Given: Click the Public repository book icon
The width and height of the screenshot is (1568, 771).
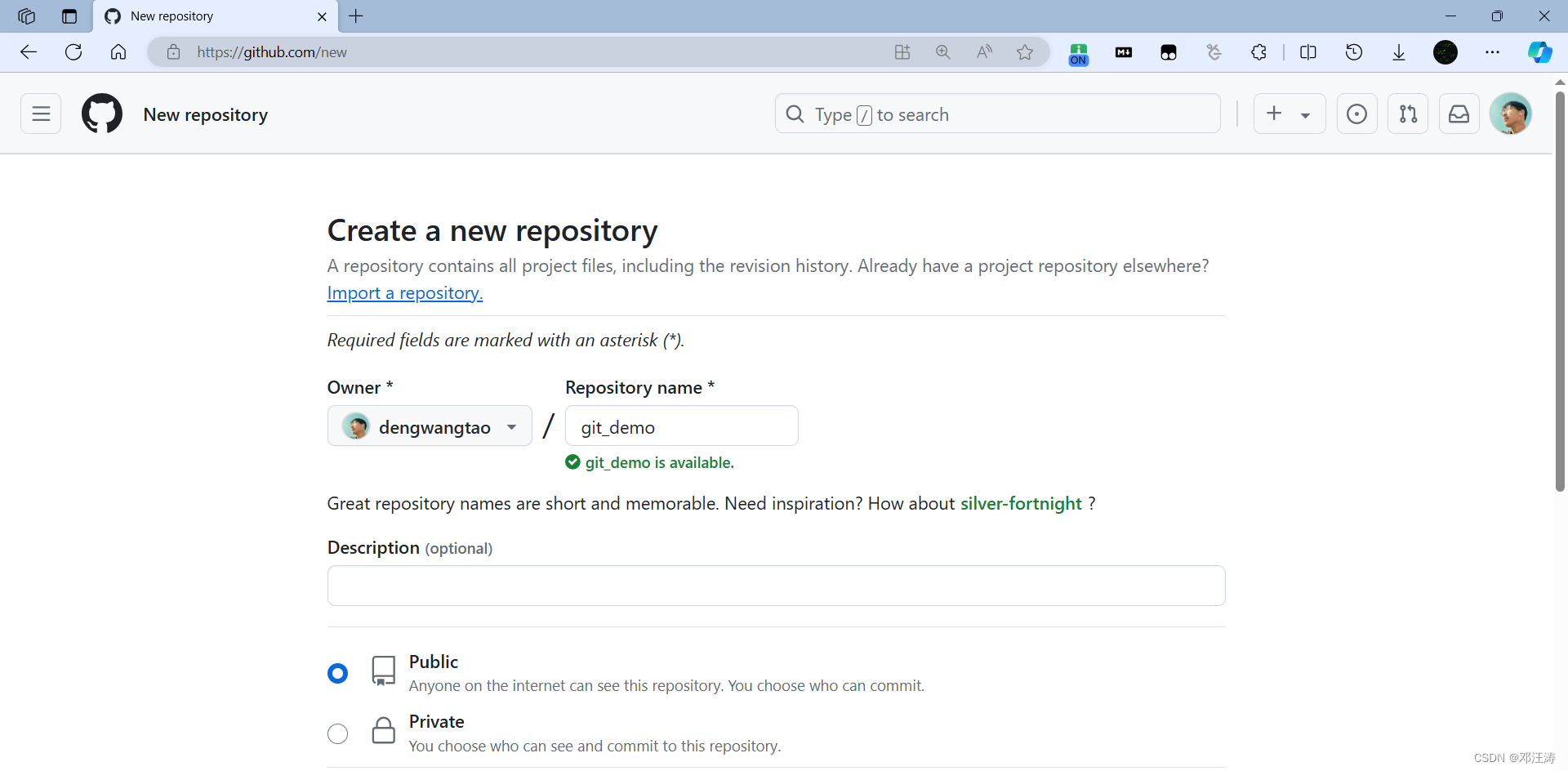Looking at the screenshot, I should pyautogui.click(x=383, y=671).
